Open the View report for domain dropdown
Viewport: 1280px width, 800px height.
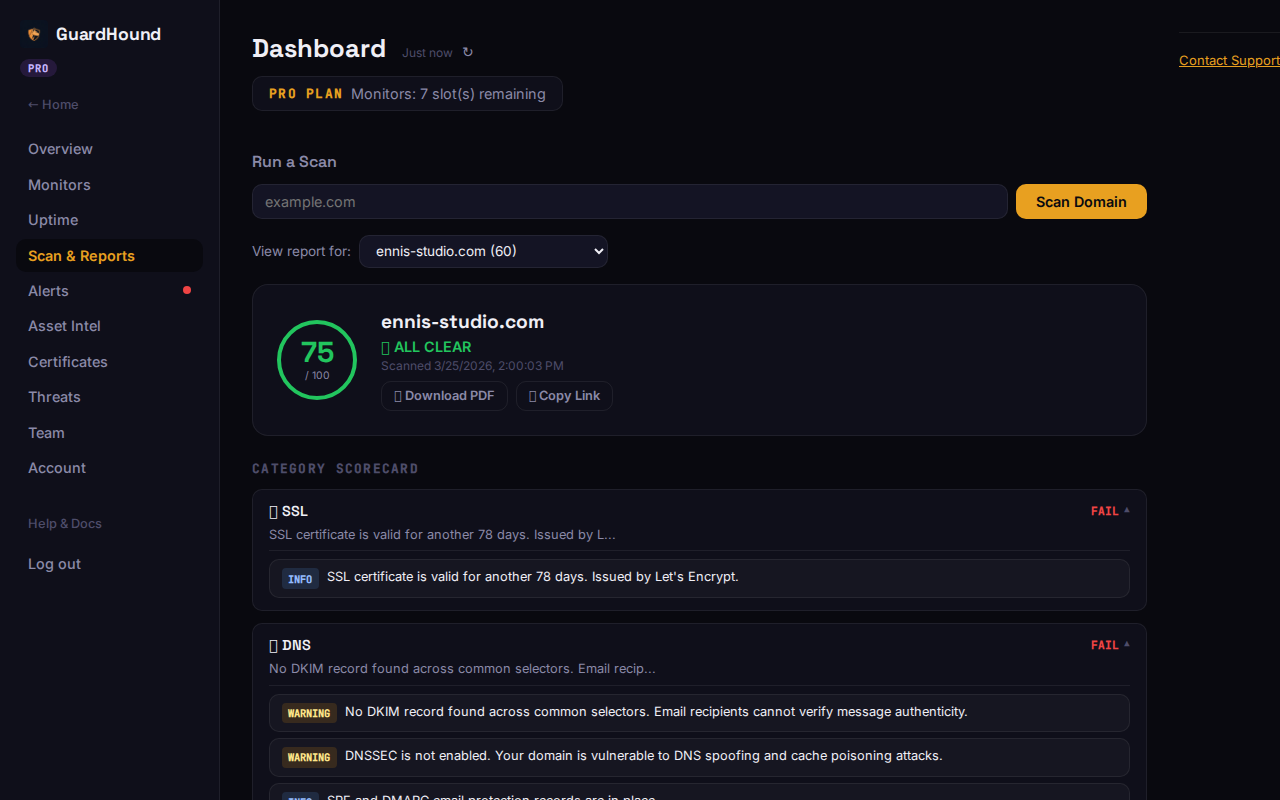tap(483, 251)
